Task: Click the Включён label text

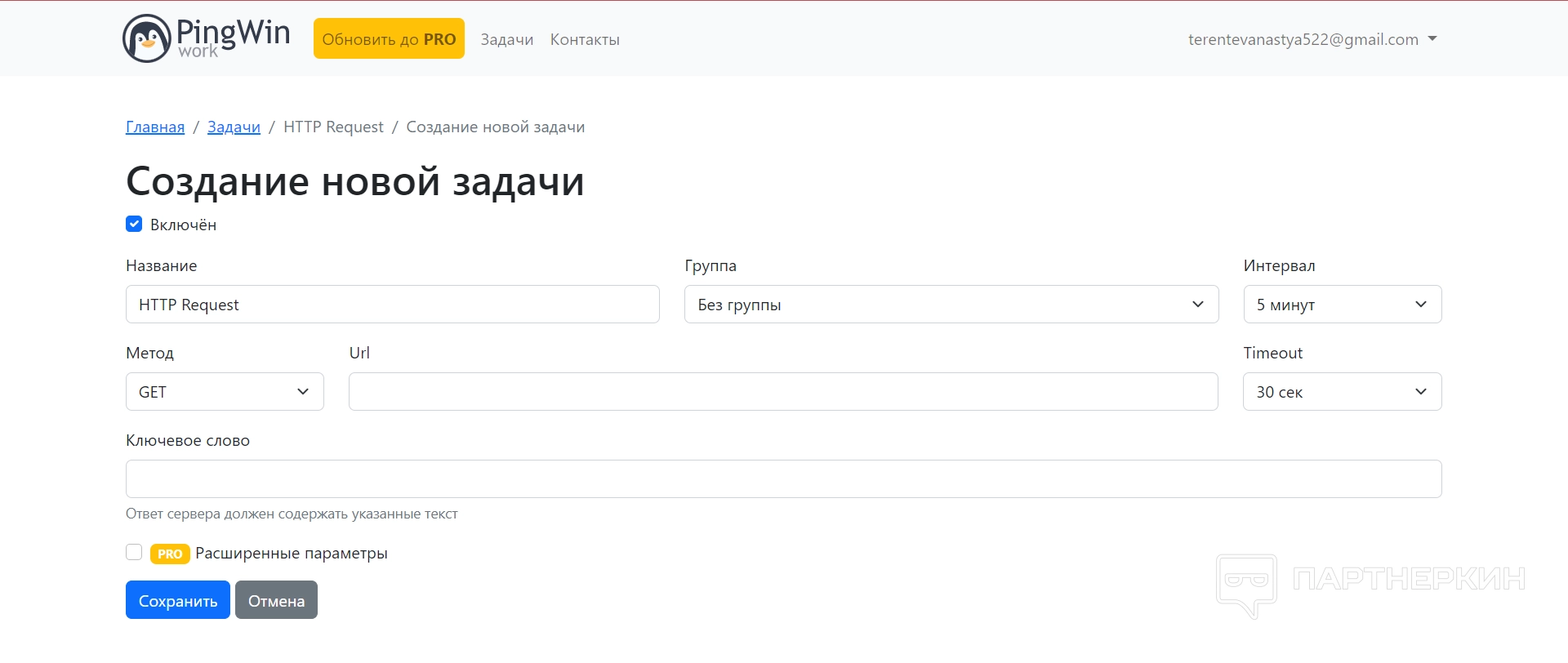Action: click(x=184, y=225)
